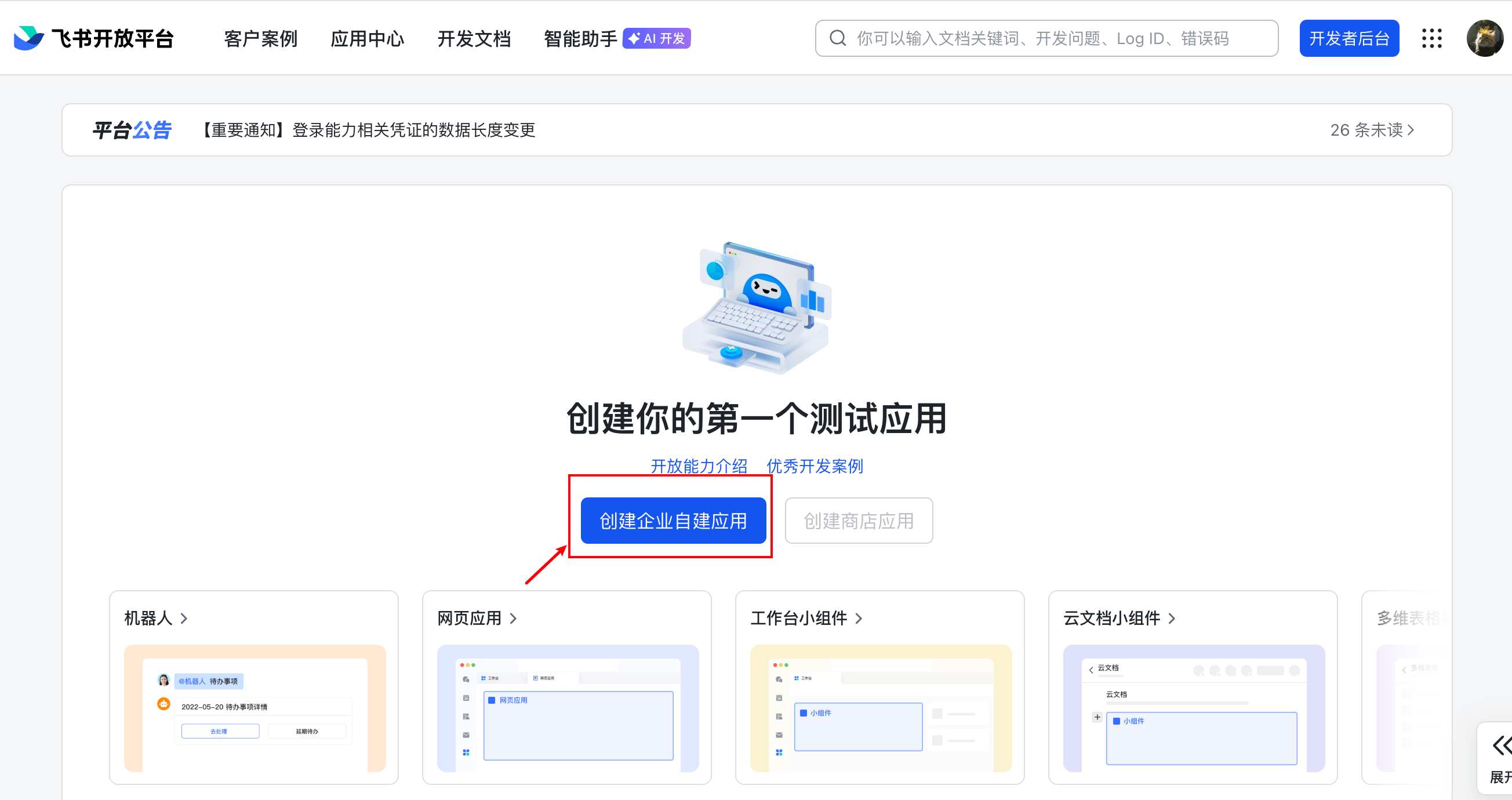Expand the 机器人 category chevron

click(184, 618)
